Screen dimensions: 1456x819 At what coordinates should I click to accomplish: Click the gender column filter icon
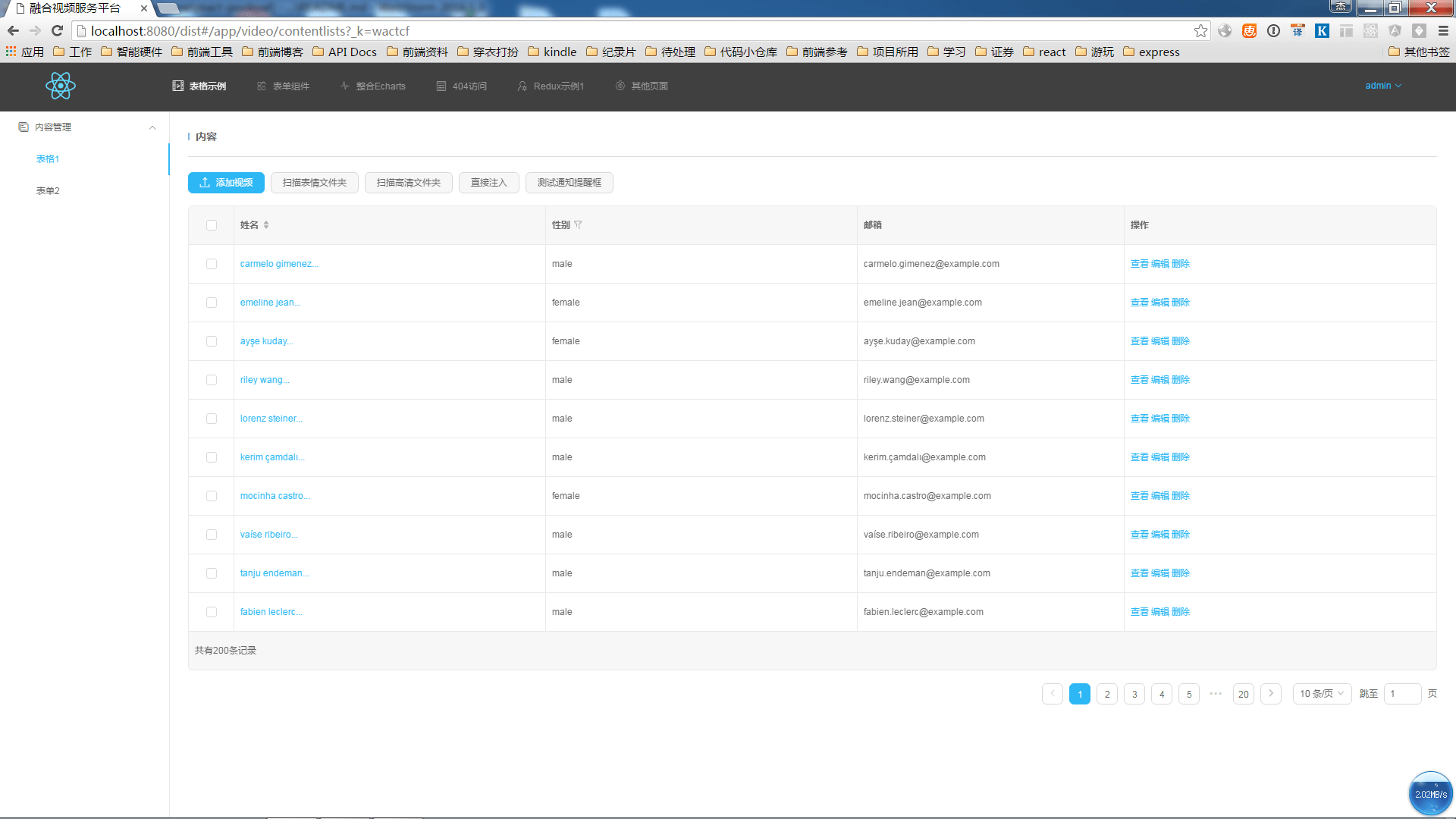[x=578, y=225]
